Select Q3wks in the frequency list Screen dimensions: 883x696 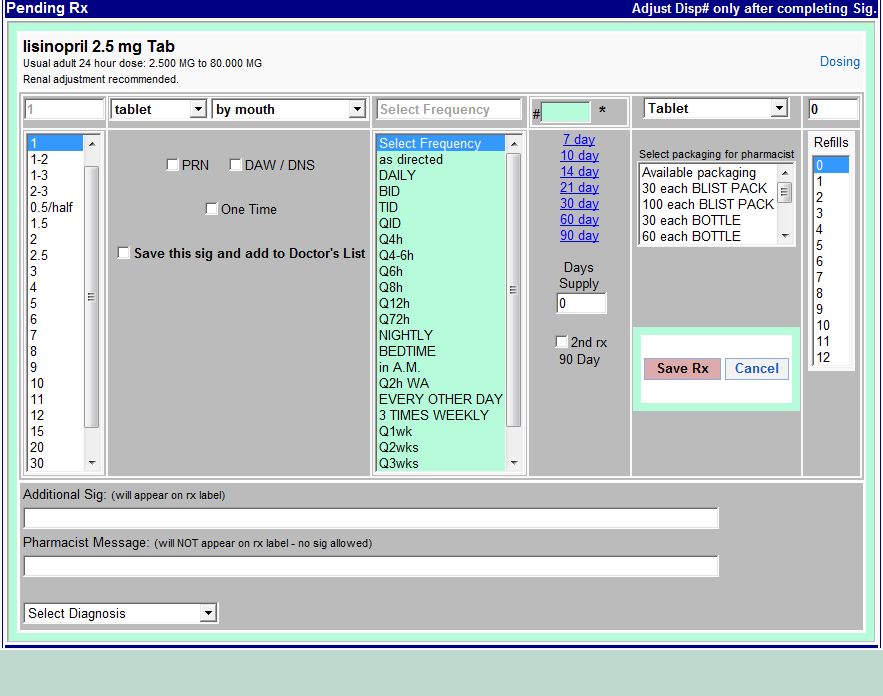tap(441, 463)
